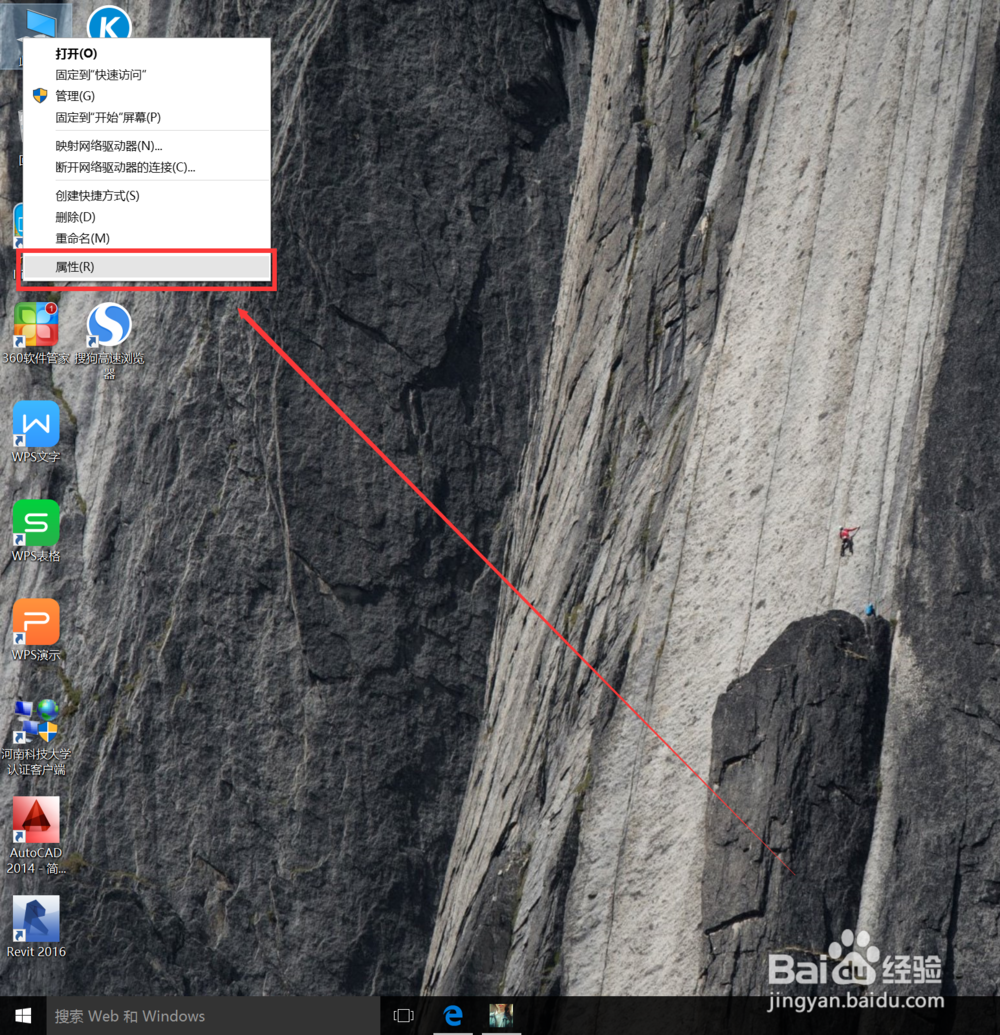1000x1035 pixels.
Task: Select the WPS文字 desktop icon
Action: 36,432
